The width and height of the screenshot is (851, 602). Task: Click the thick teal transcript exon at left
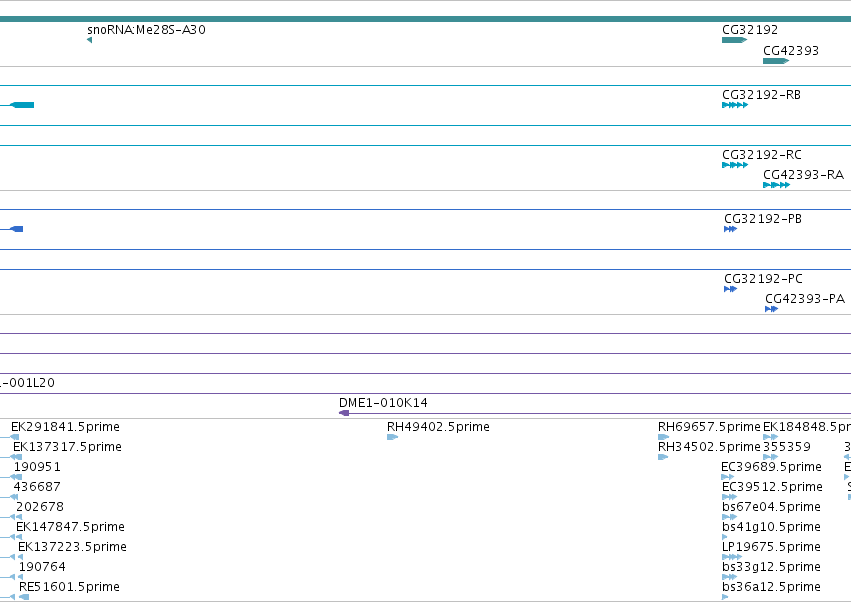coord(22,105)
